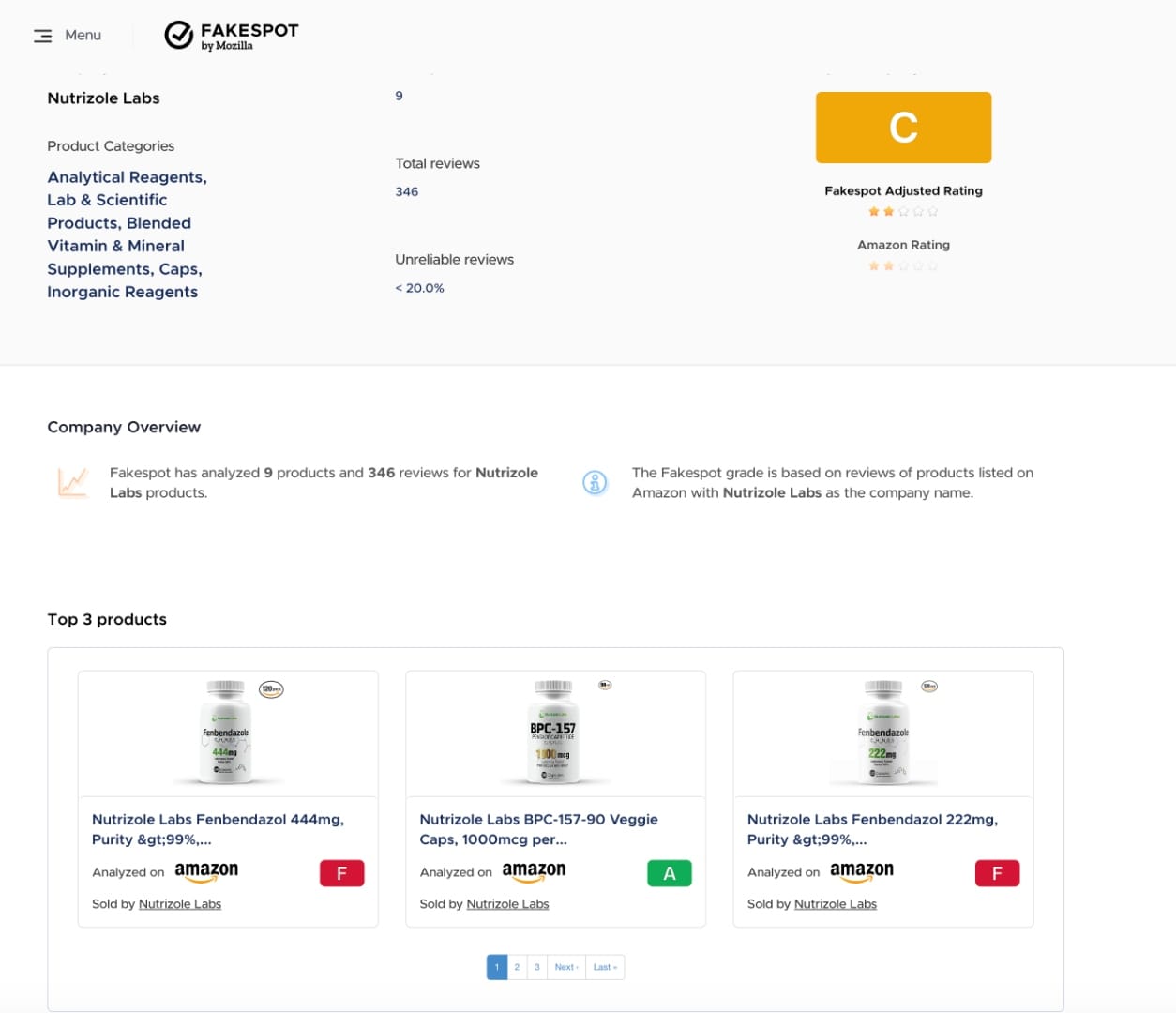
Task: Click the Amazon logo under BPC-157-90 product
Action: pyautogui.click(x=533, y=871)
